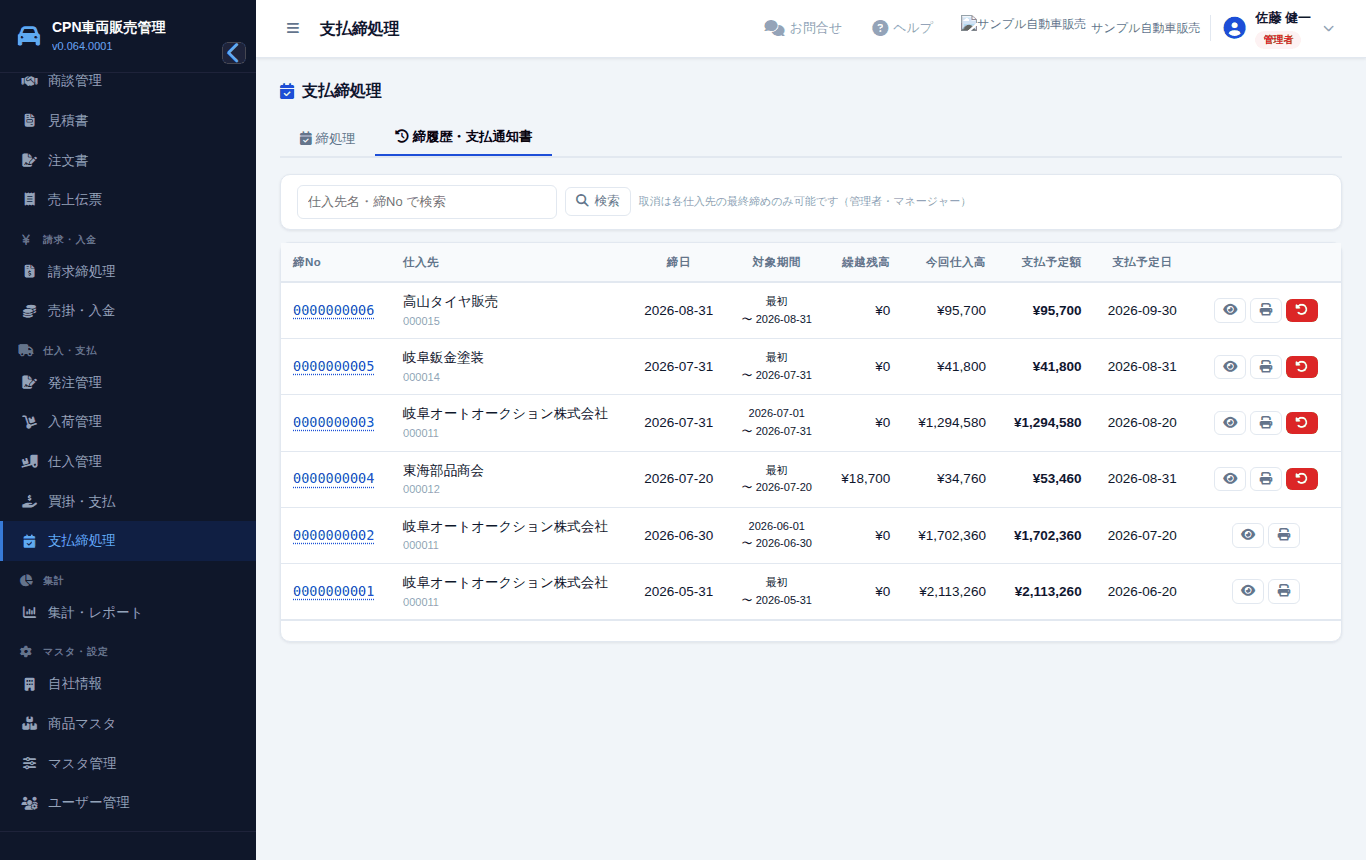Select the 締履歴・支払通知書 tab
This screenshot has height=860, width=1366.
[463, 137]
